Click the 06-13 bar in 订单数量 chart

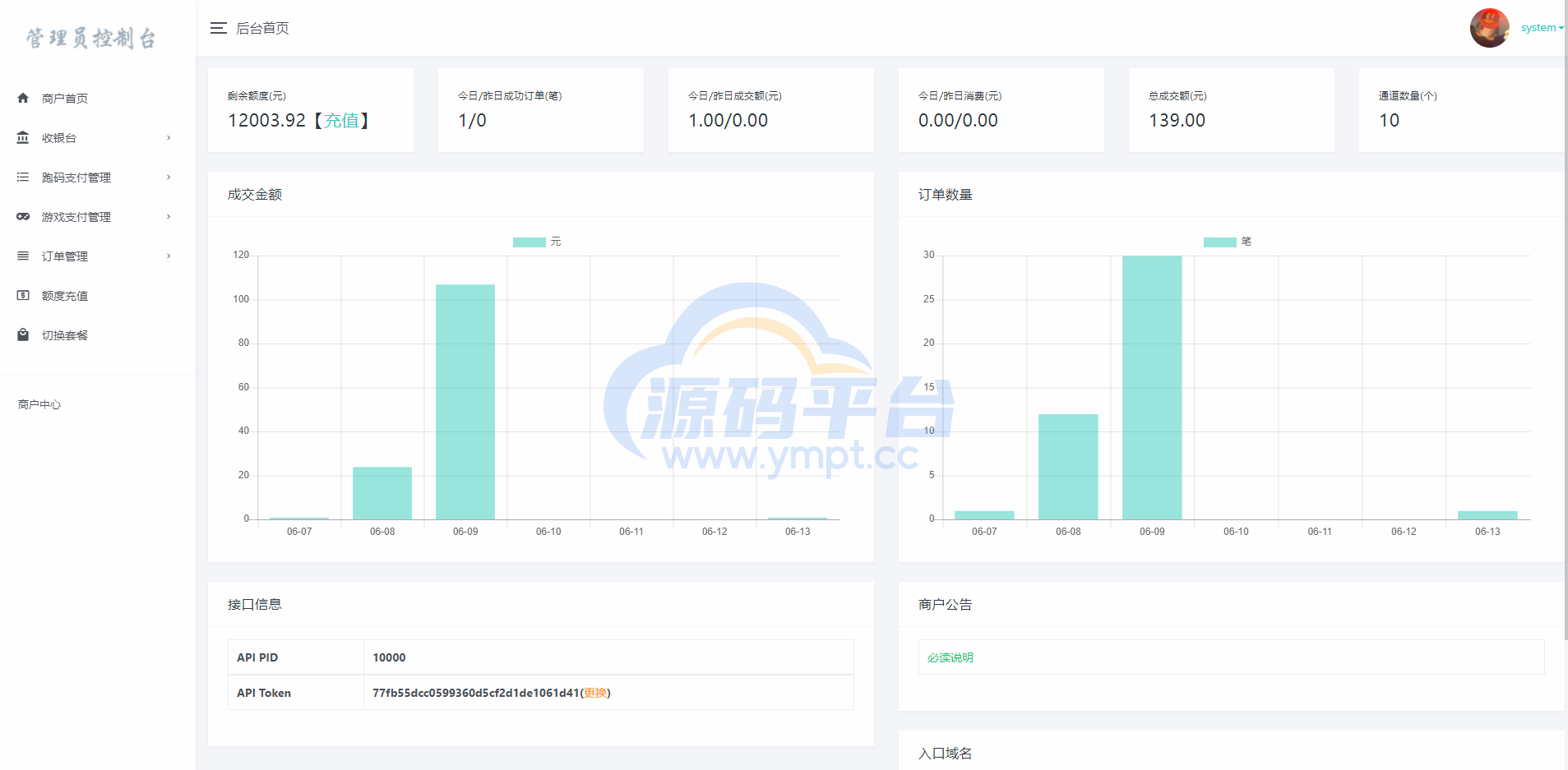coord(1487,515)
